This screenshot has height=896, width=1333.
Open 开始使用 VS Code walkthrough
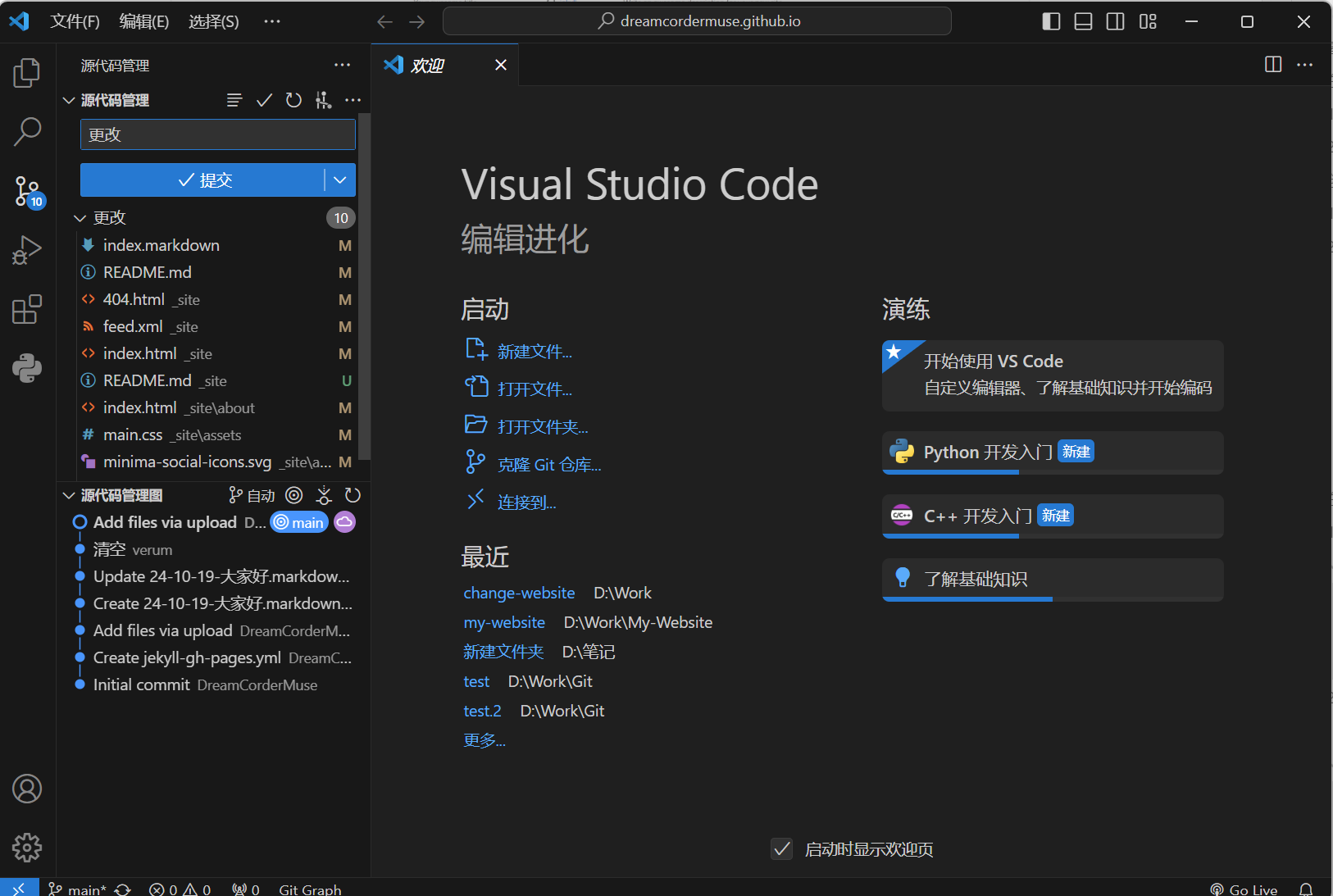tap(1053, 375)
